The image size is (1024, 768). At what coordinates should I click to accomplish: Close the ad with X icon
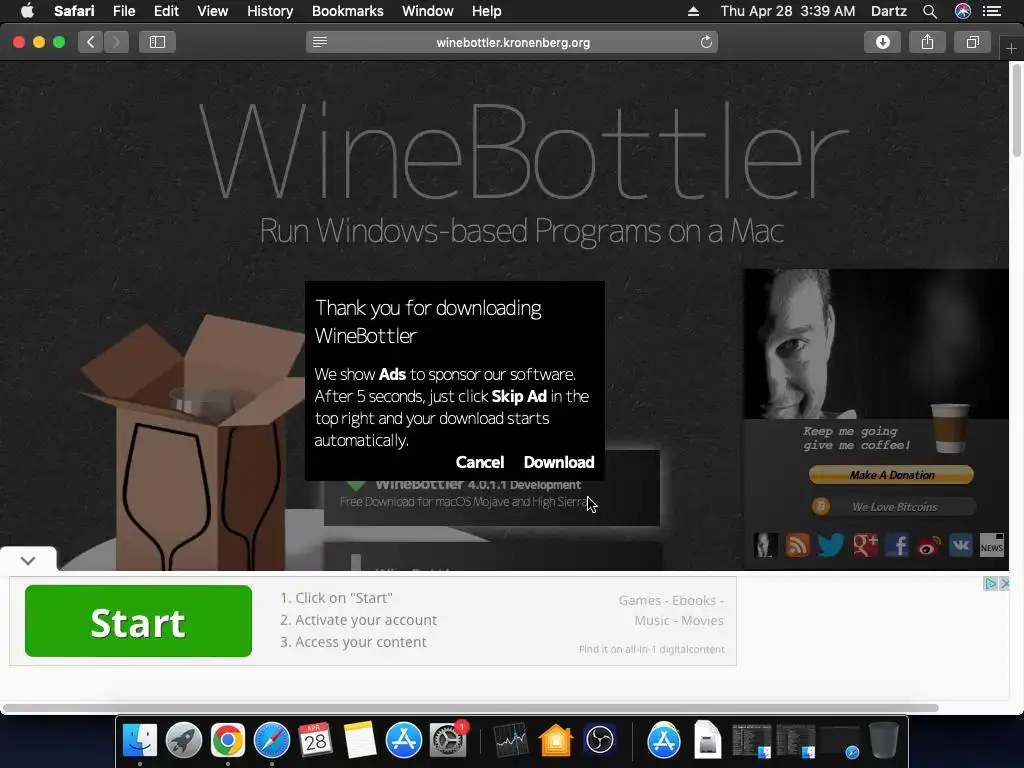pos(1004,583)
